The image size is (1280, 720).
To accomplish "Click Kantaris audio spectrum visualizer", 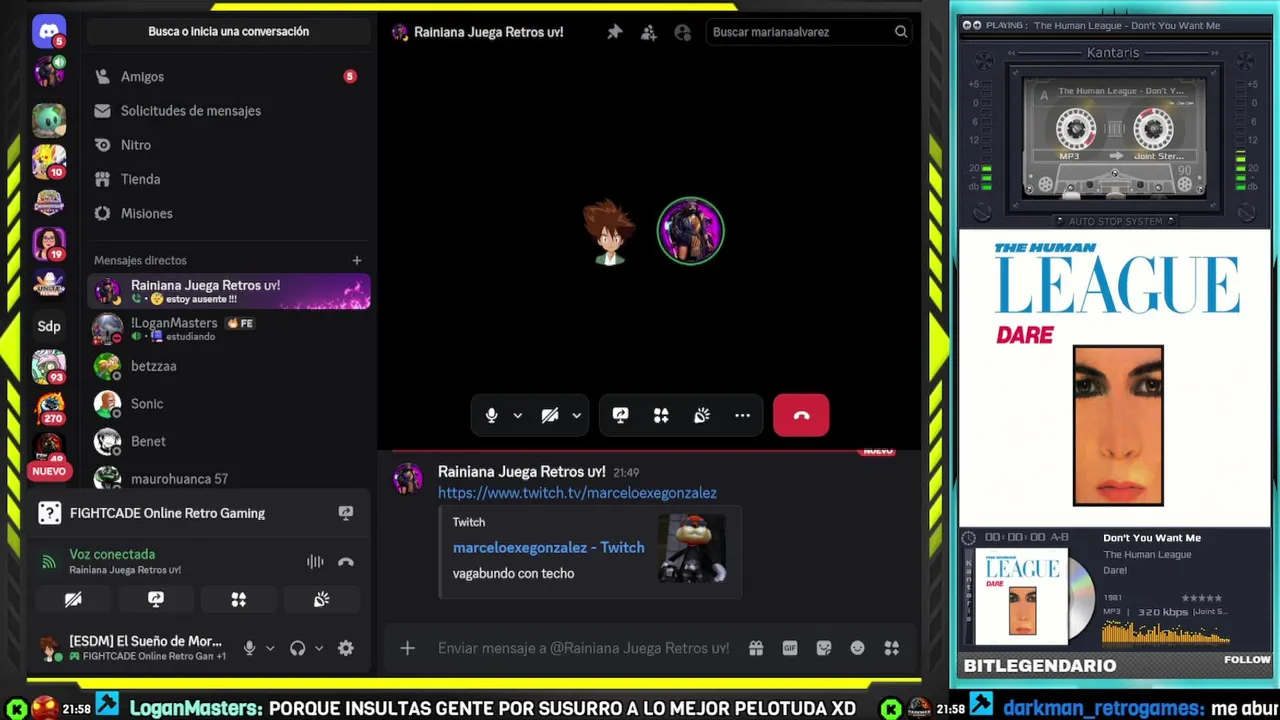I will tap(1166, 633).
